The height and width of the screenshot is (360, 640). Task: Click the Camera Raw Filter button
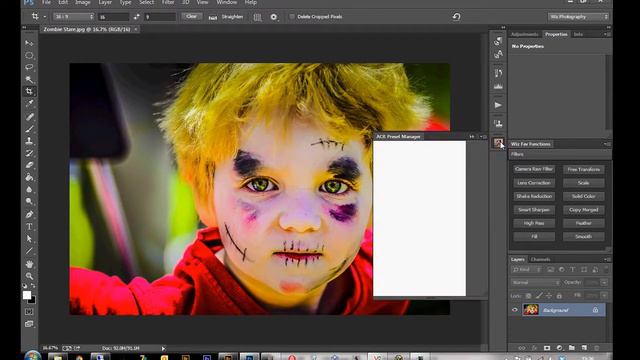point(534,169)
